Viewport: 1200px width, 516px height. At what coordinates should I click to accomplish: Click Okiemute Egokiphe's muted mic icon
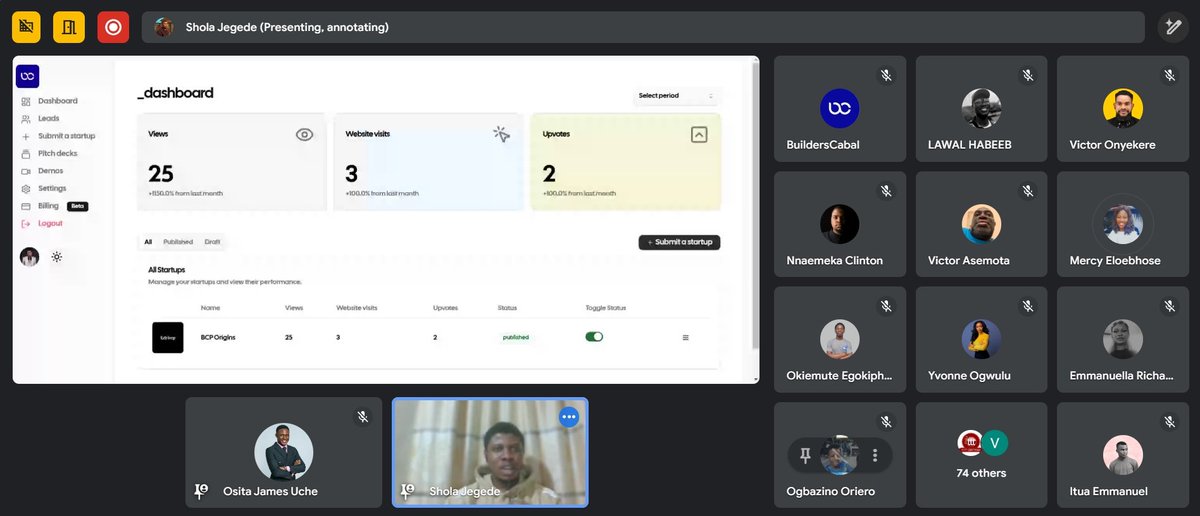point(886,306)
